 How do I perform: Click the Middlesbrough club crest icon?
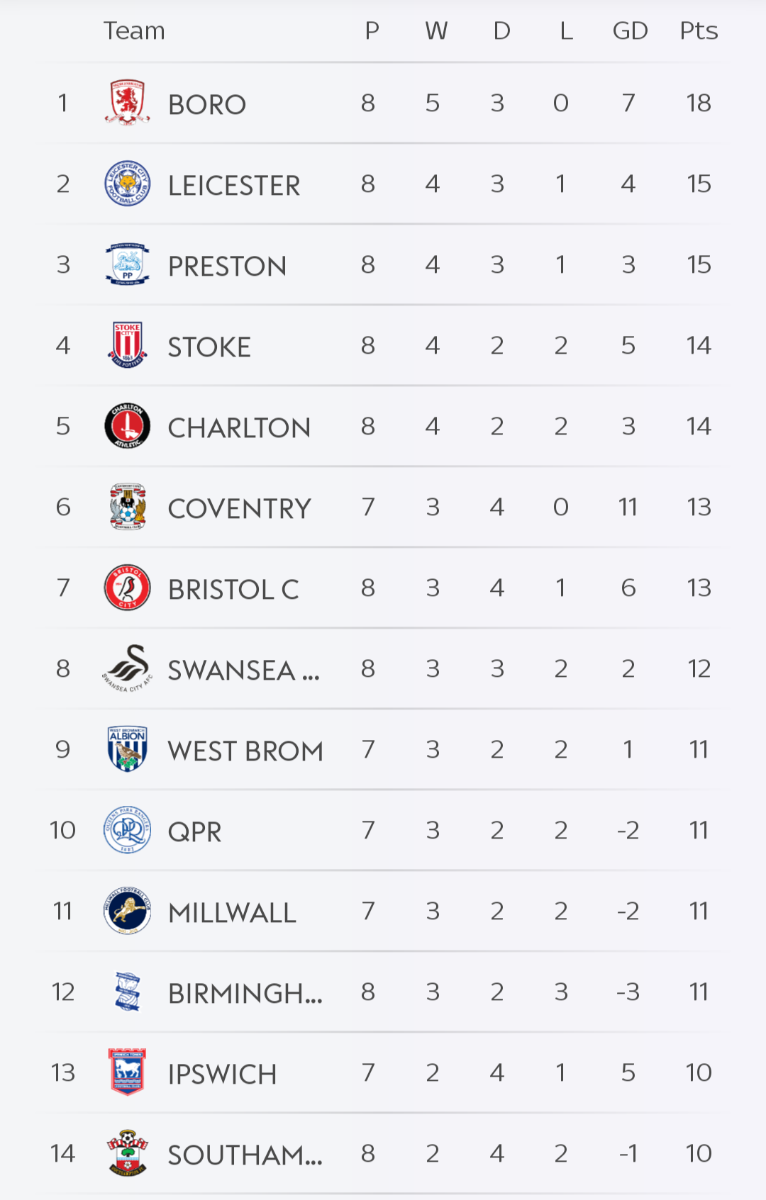[x=128, y=103]
